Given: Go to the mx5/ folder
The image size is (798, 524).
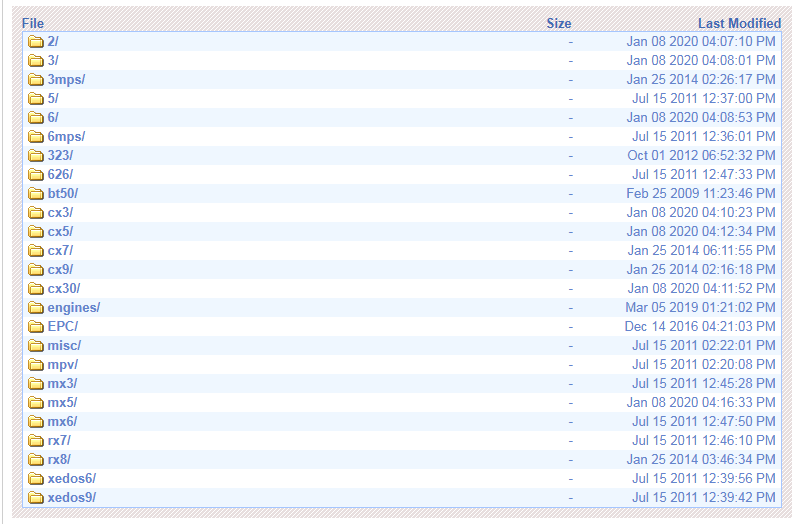Looking at the screenshot, I should (x=62, y=402).
